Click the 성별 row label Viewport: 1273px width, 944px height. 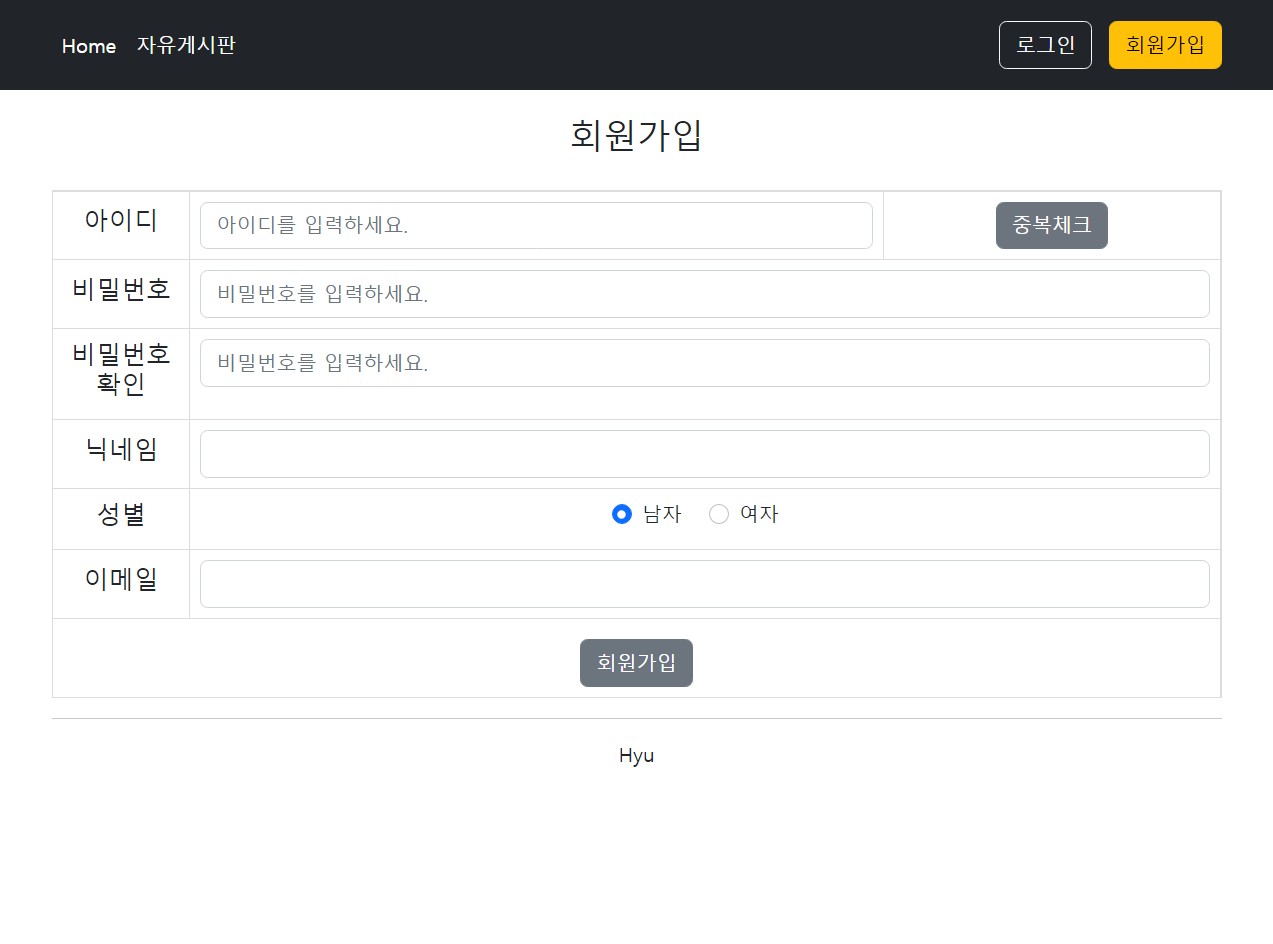[121, 515]
